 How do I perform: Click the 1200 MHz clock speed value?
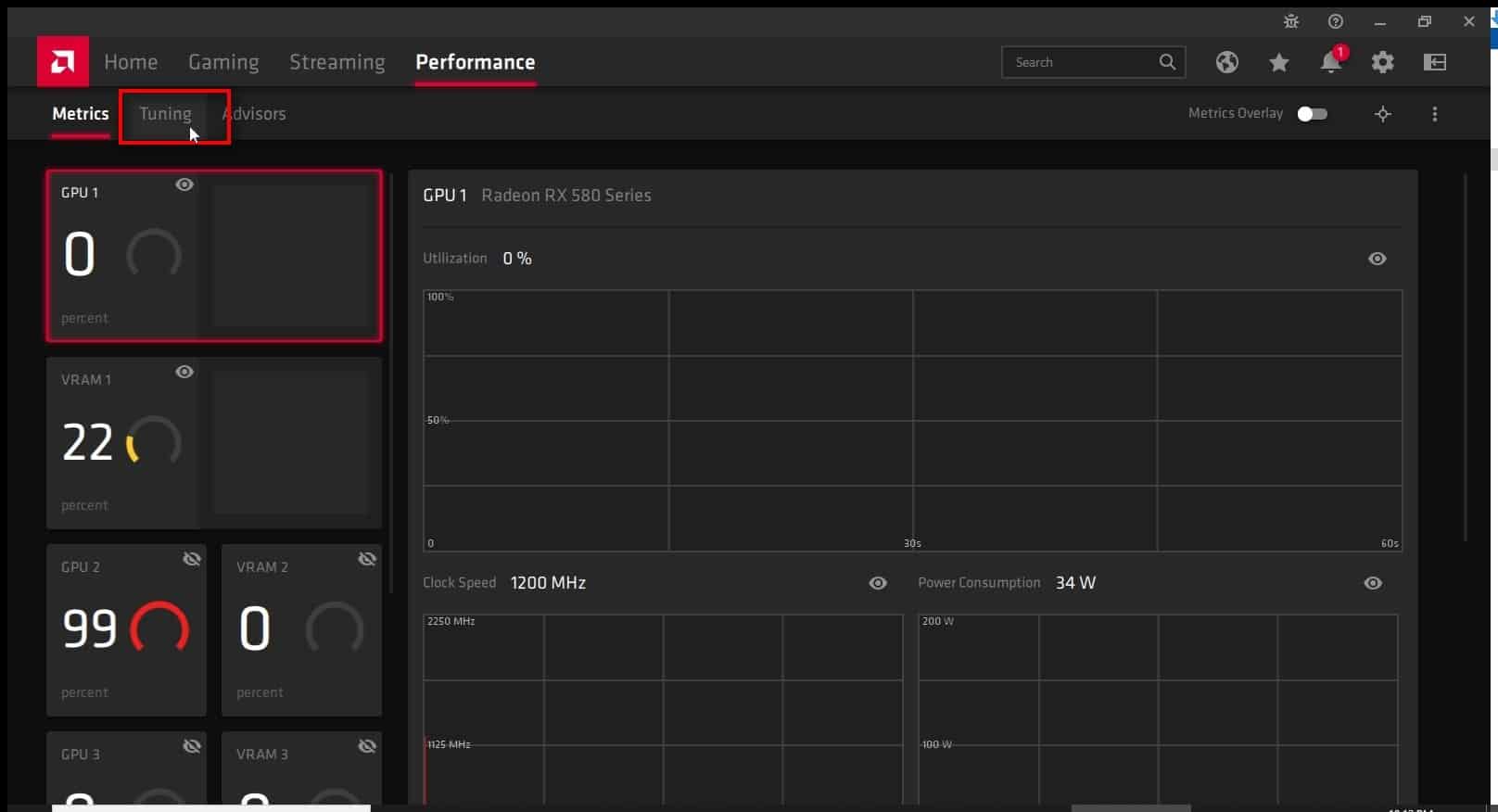pos(548,583)
